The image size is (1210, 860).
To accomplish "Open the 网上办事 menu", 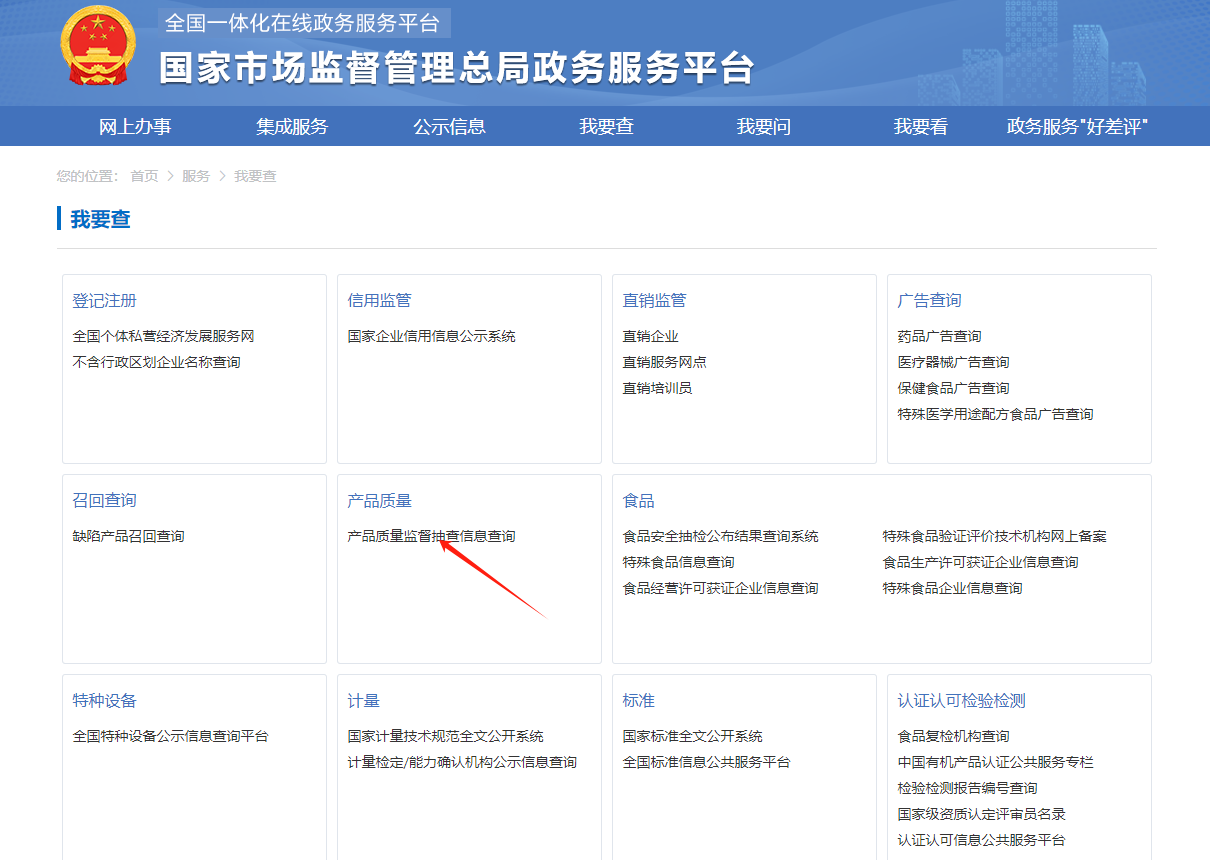I will [x=135, y=127].
